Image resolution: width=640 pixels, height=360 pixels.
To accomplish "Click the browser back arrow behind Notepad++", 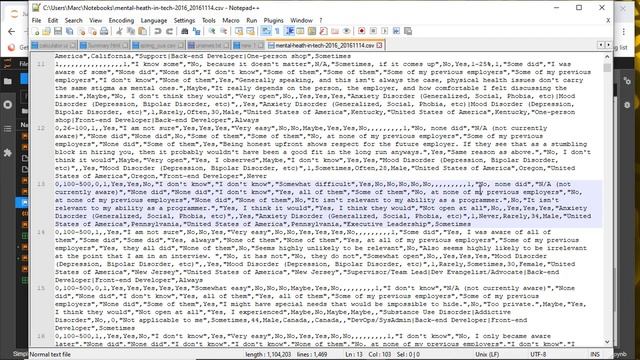I will coord(11,31).
